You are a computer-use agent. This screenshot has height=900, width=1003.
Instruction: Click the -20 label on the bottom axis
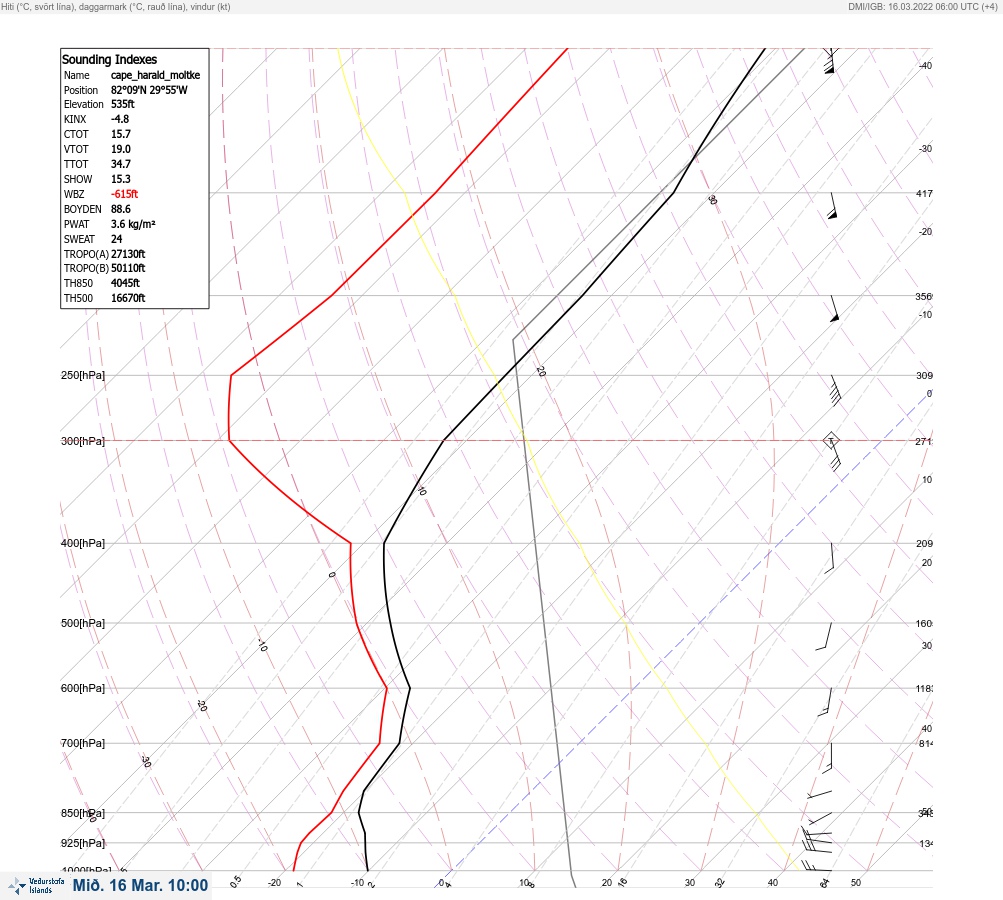[x=274, y=883]
